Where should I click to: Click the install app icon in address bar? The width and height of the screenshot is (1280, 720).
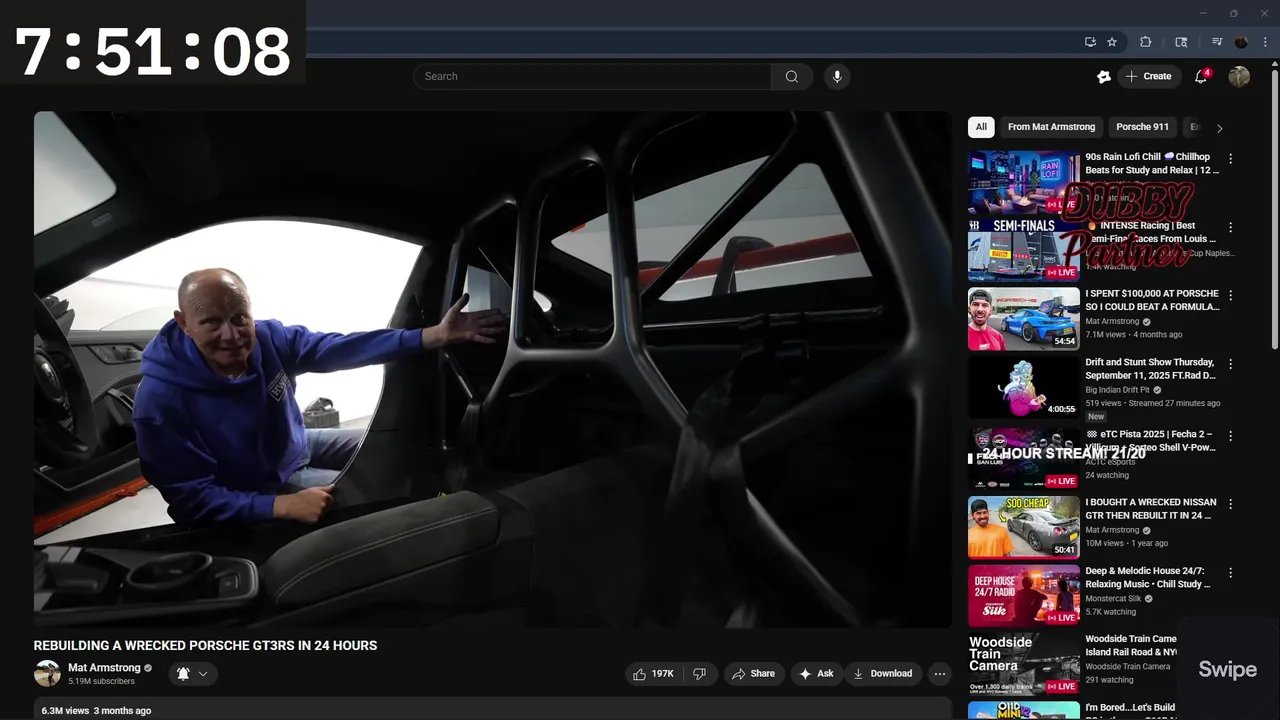point(1090,42)
